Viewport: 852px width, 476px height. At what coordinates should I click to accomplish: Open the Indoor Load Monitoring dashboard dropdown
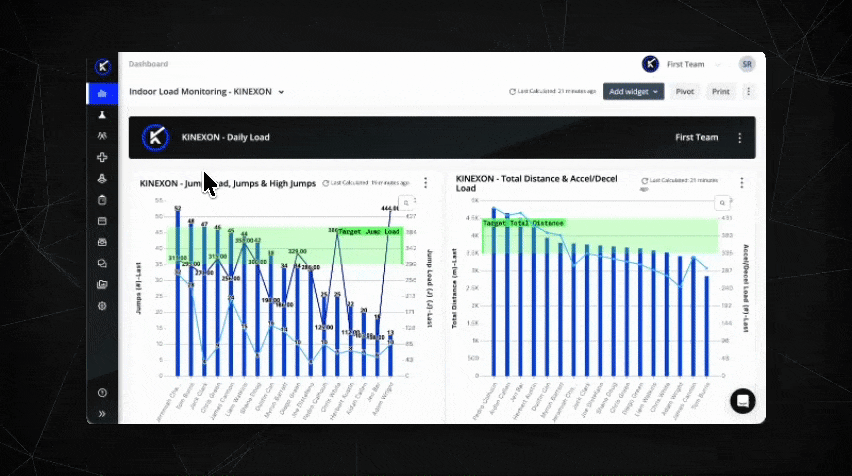pyautogui.click(x=207, y=92)
